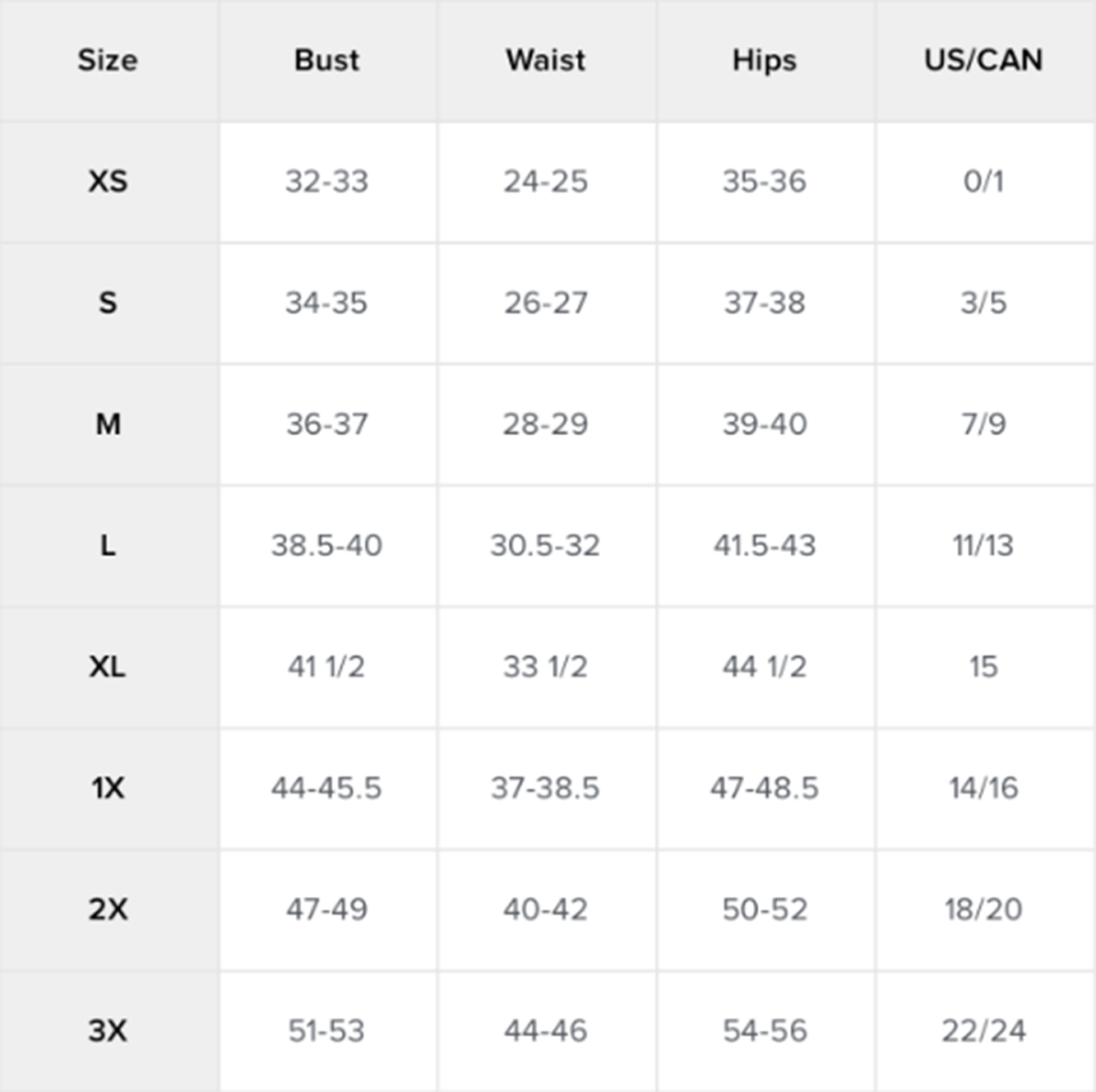Image resolution: width=1096 pixels, height=1092 pixels.
Task: Select the hips value 35-36
Action: pyautogui.click(x=765, y=181)
